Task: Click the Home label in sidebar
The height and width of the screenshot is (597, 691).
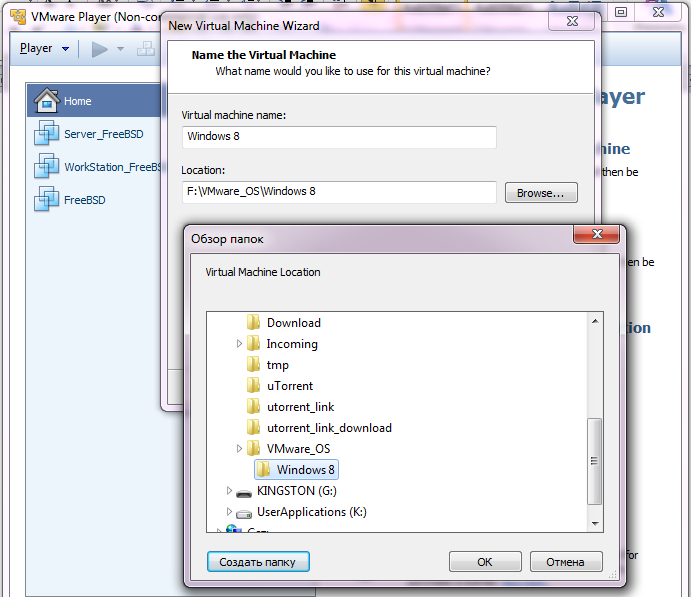Action: tap(78, 101)
